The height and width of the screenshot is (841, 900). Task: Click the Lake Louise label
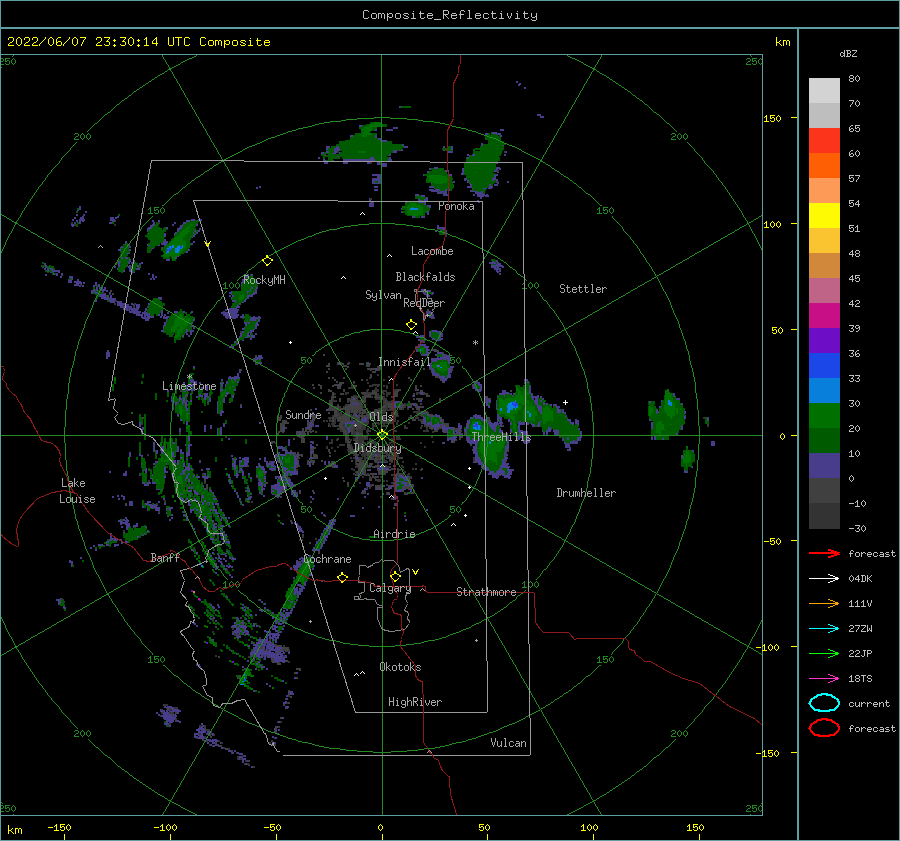(77, 491)
